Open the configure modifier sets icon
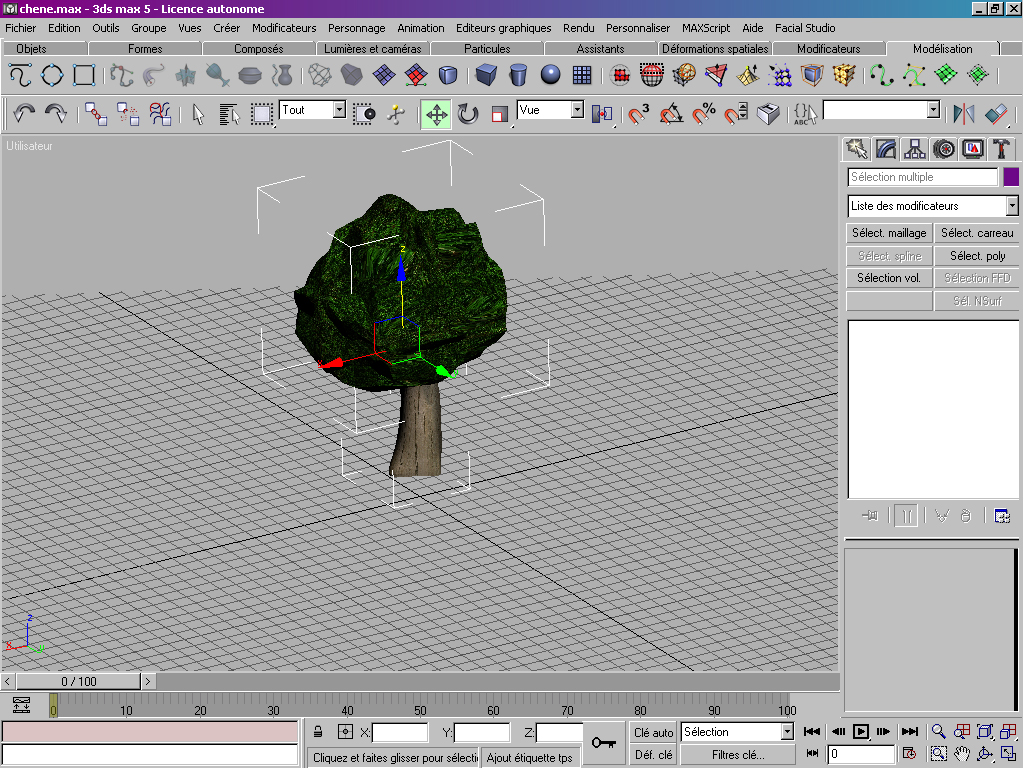The height and width of the screenshot is (768, 1024). [x=1002, y=516]
